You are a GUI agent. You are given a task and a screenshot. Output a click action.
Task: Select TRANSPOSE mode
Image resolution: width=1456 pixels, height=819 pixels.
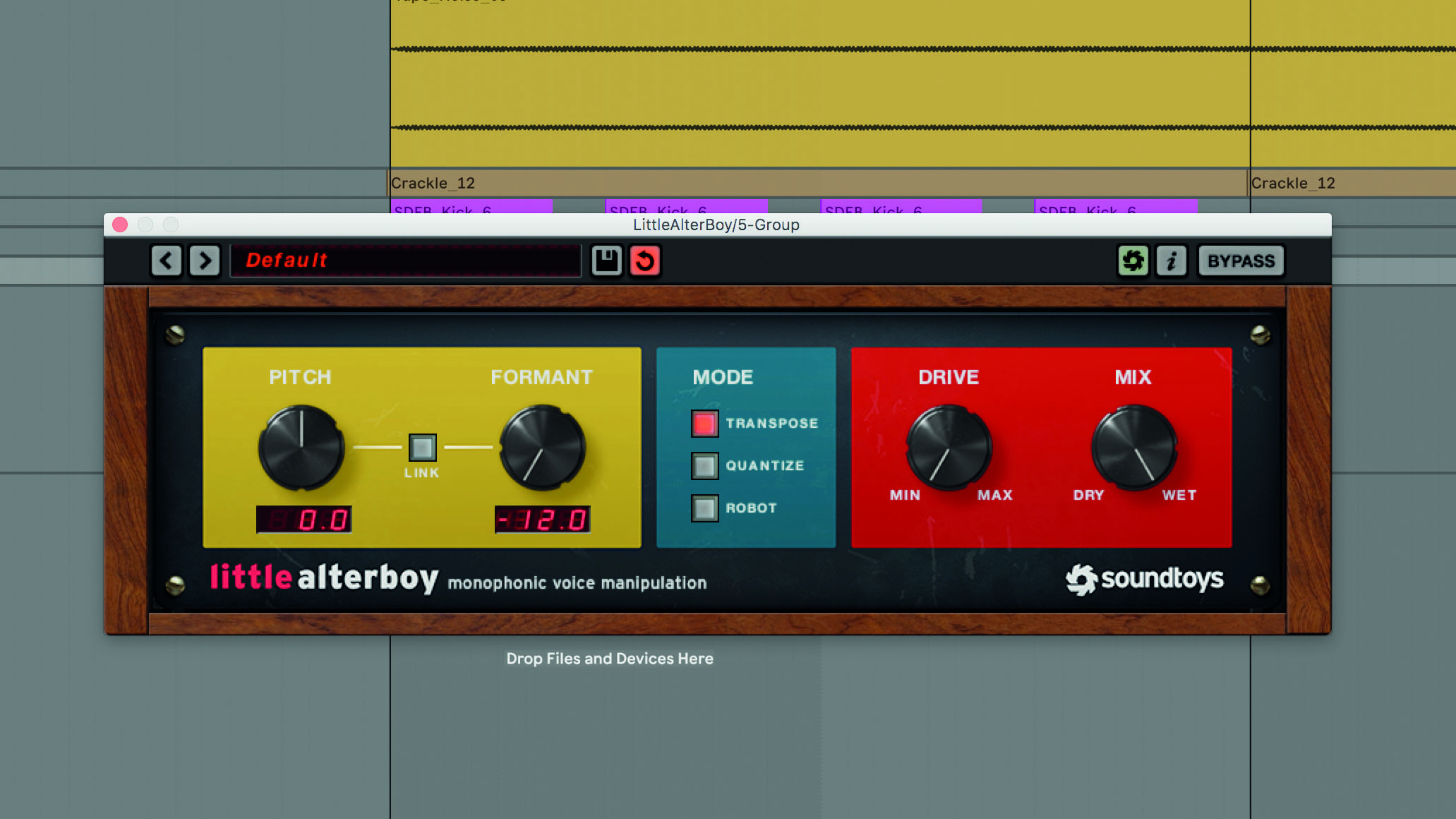[704, 424]
